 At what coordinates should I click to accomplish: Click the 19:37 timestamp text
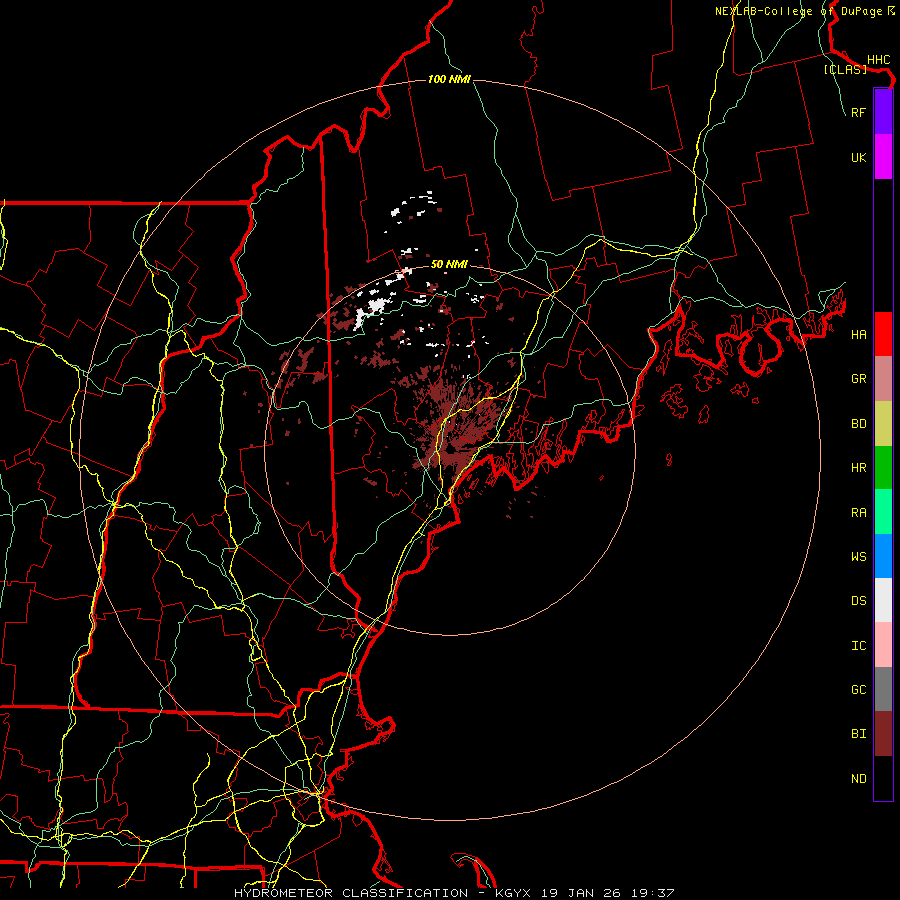tap(653, 893)
